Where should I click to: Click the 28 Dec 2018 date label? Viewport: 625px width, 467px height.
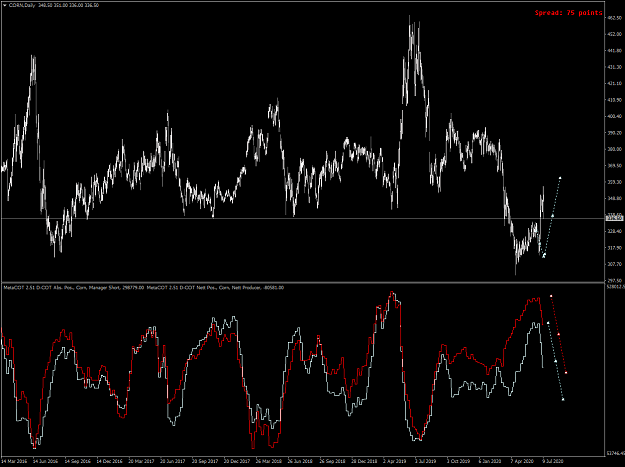point(364,461)
